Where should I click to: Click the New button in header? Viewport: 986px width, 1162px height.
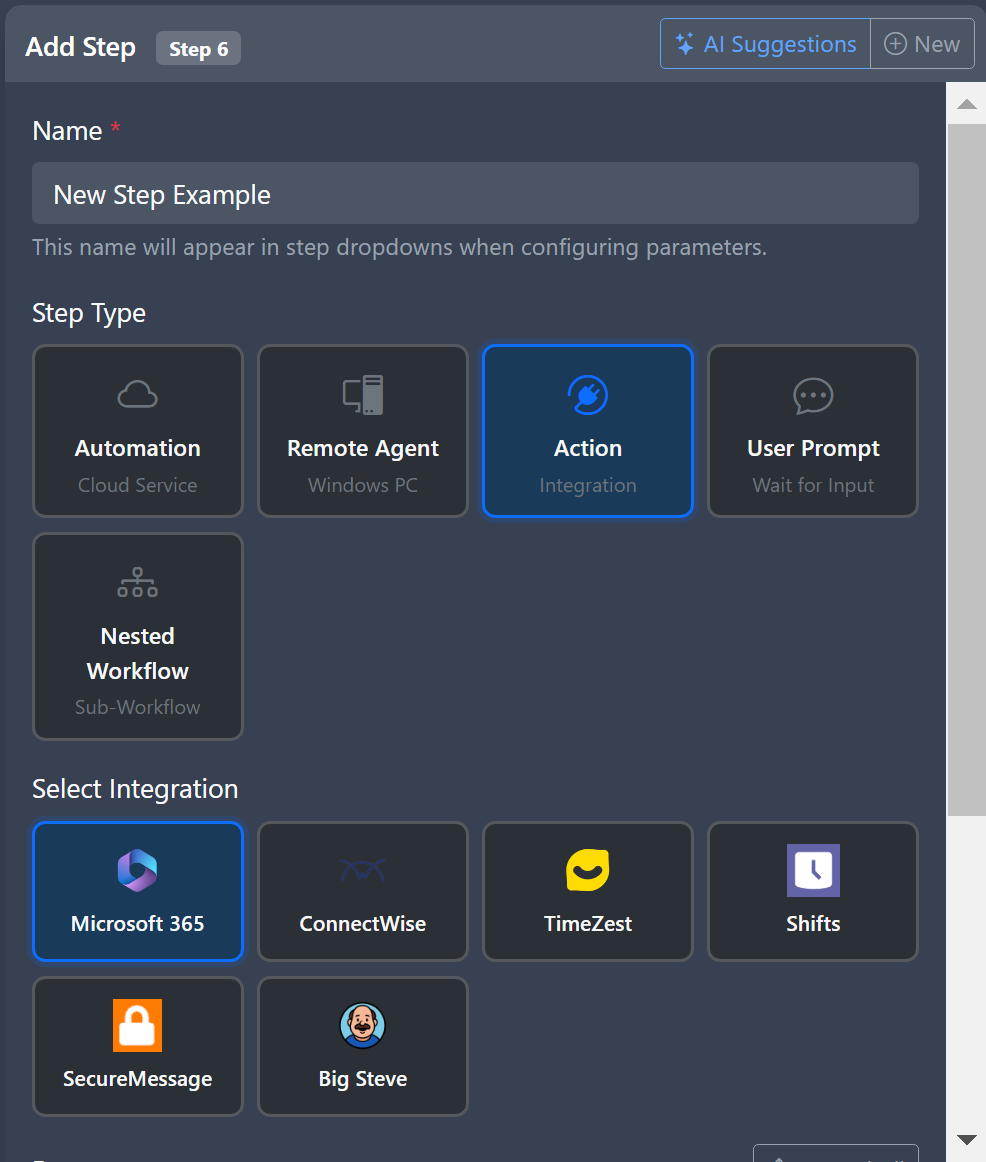point(922,44)
